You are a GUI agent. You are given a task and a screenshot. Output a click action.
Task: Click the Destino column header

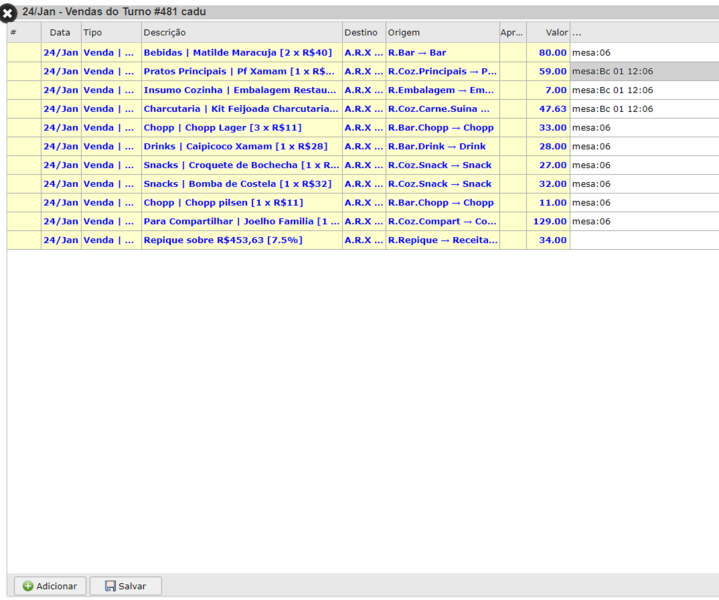[364, 33]
